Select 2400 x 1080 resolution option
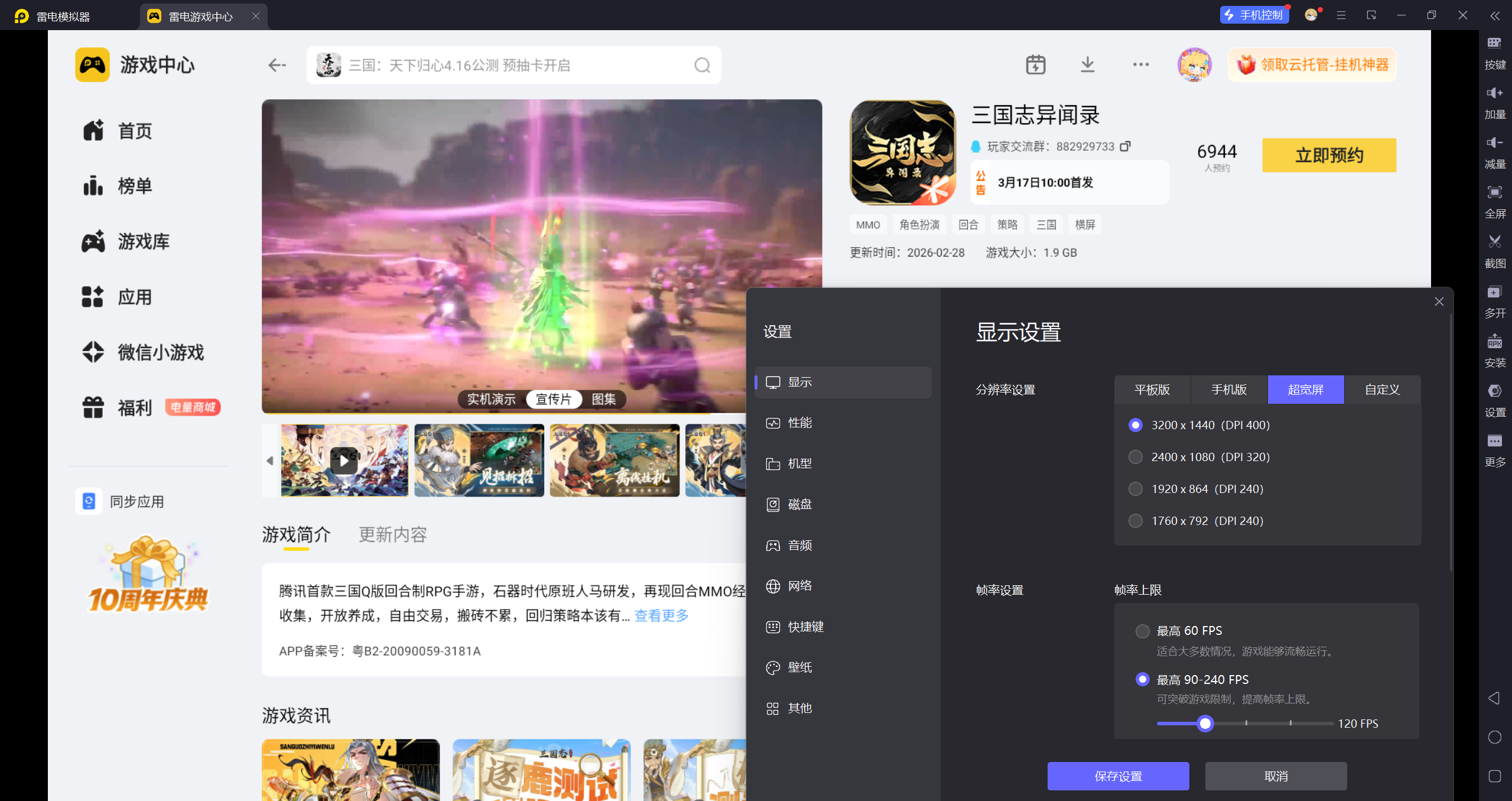The height and width of the screenshot is (801, 1512). (x=1135, y=457)
